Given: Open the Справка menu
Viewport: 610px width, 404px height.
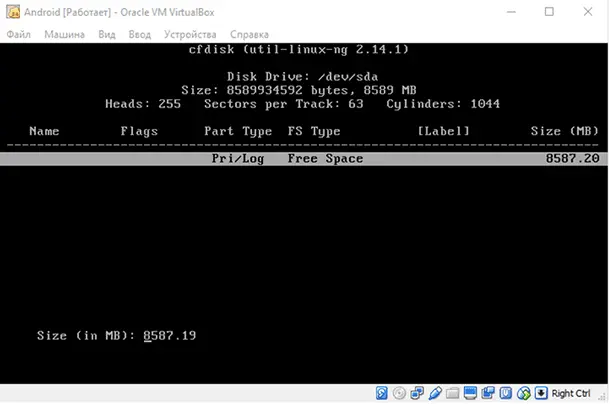Looking at the screenshot, I should pos(249,35).
